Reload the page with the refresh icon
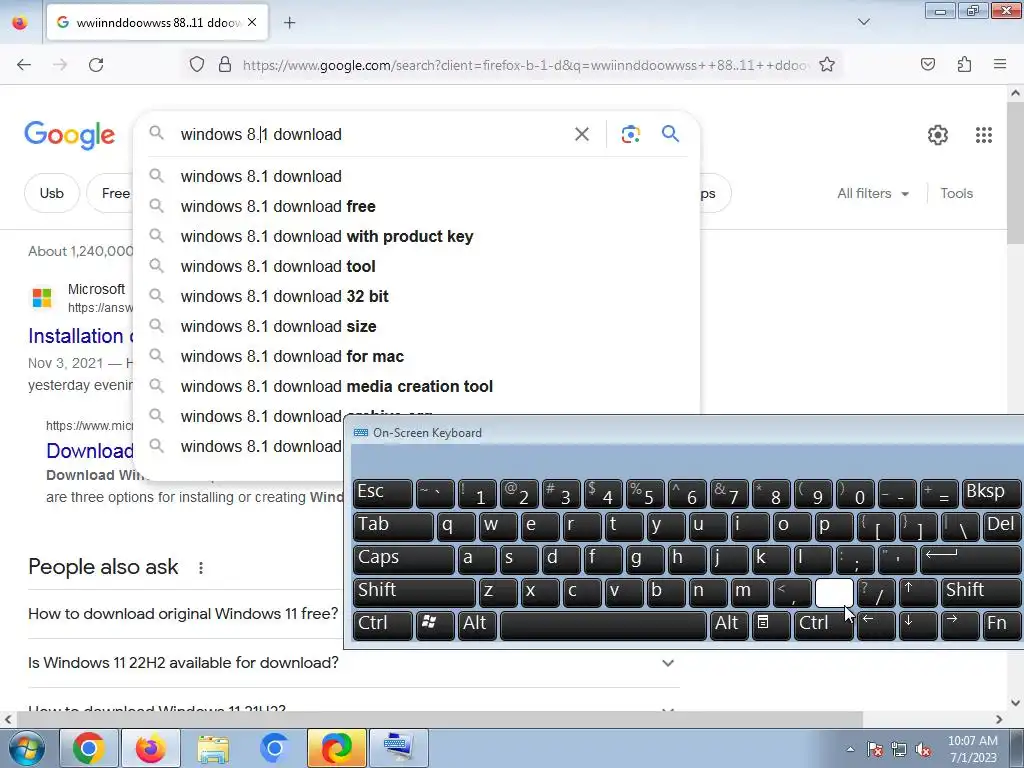Viewport: 1024px width, 768px height. tap(96, 65)
